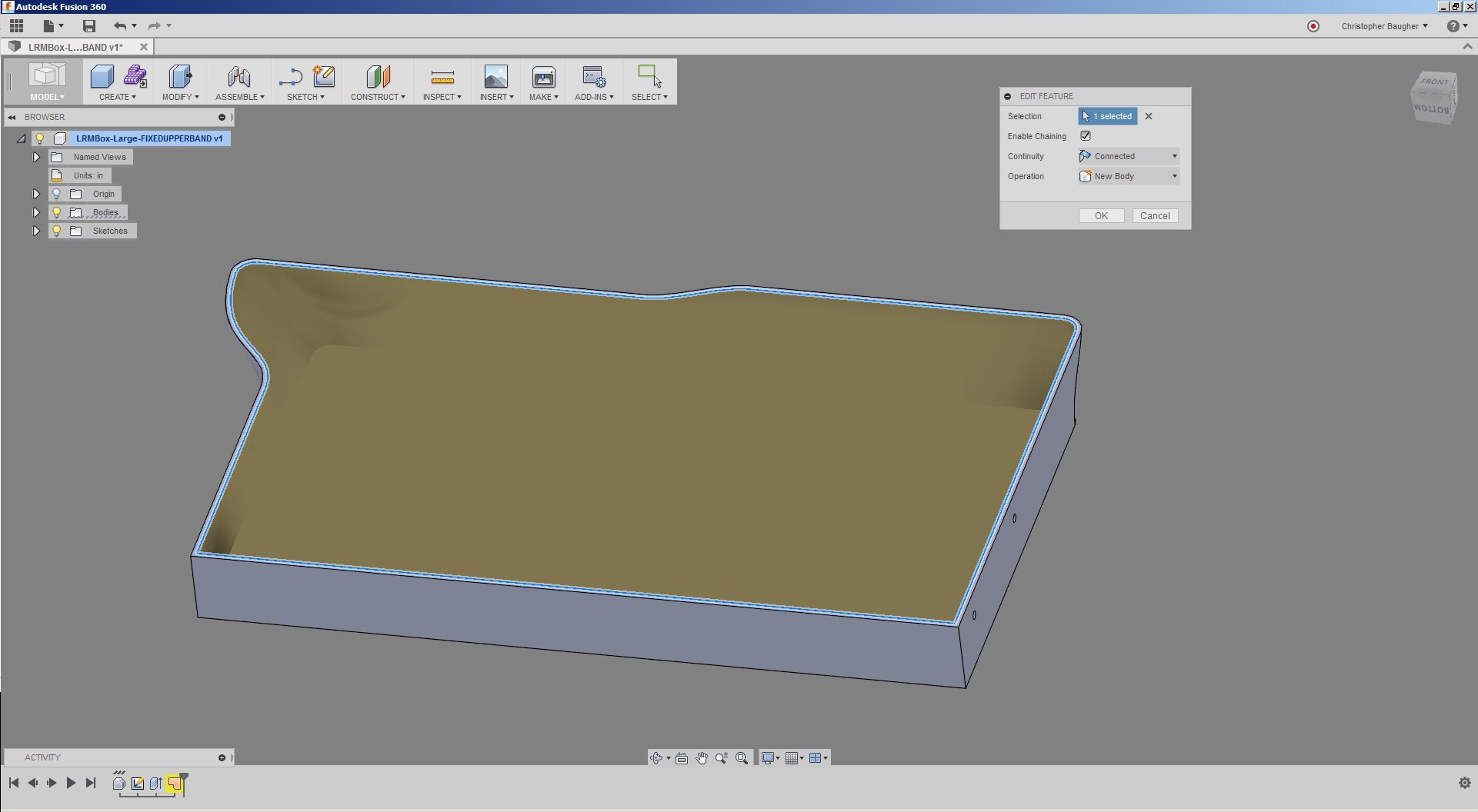The image size is (1478, 812).
Task: Click the ViewCube navigation cube
Action: coord(1433,96)
